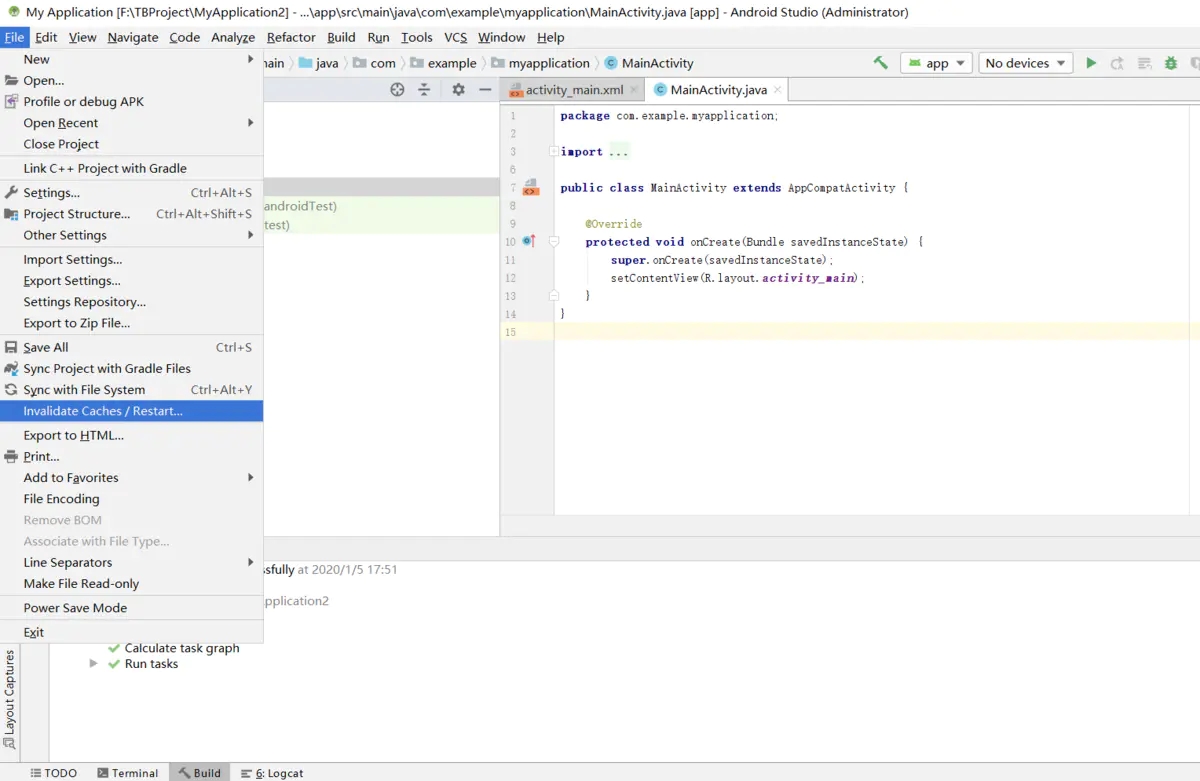The image size is (1200, 781).
Task: Start debugging with the green bug icon
Action: point(1171,63)
